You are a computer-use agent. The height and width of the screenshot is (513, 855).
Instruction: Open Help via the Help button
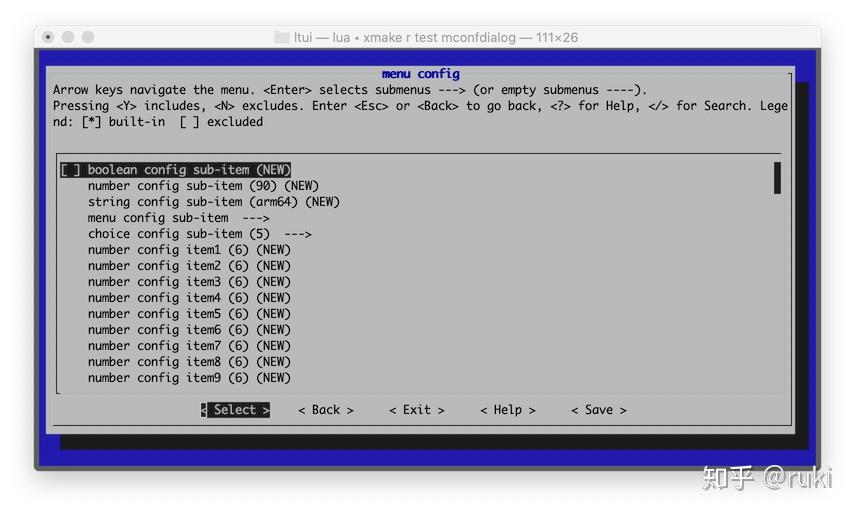(508, 410)
